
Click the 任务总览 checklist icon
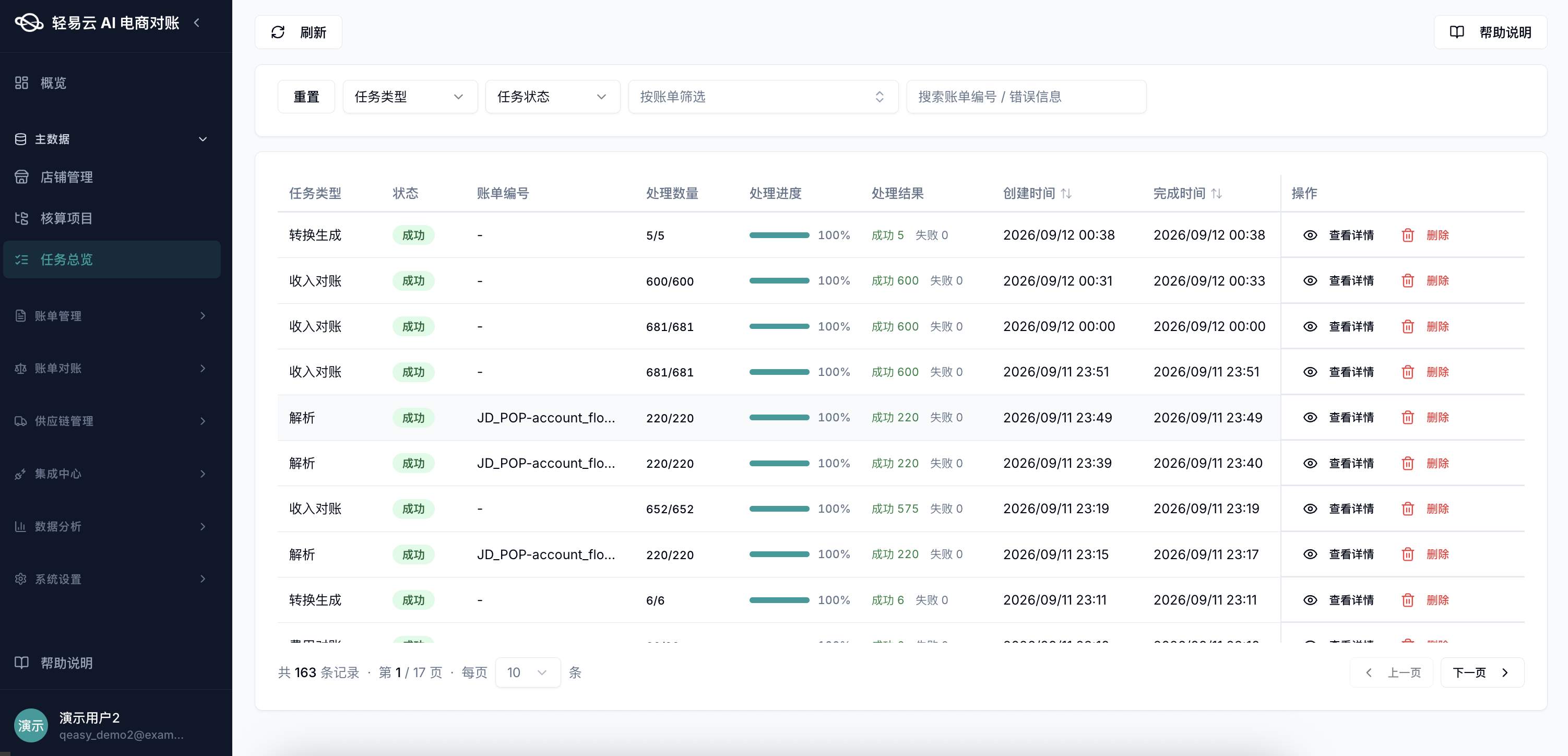(x=22, y=260)
